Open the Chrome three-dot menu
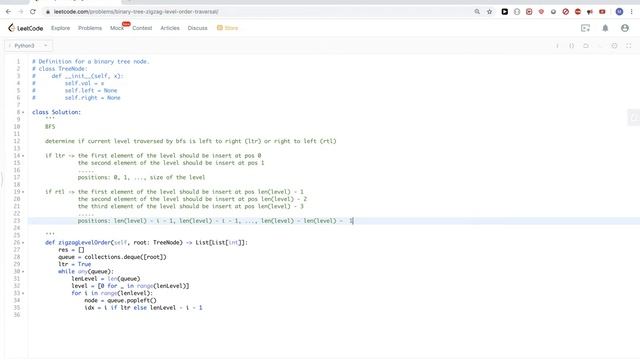Image resolution: width=640 pixels, height=360 pixels. (631, 12)
